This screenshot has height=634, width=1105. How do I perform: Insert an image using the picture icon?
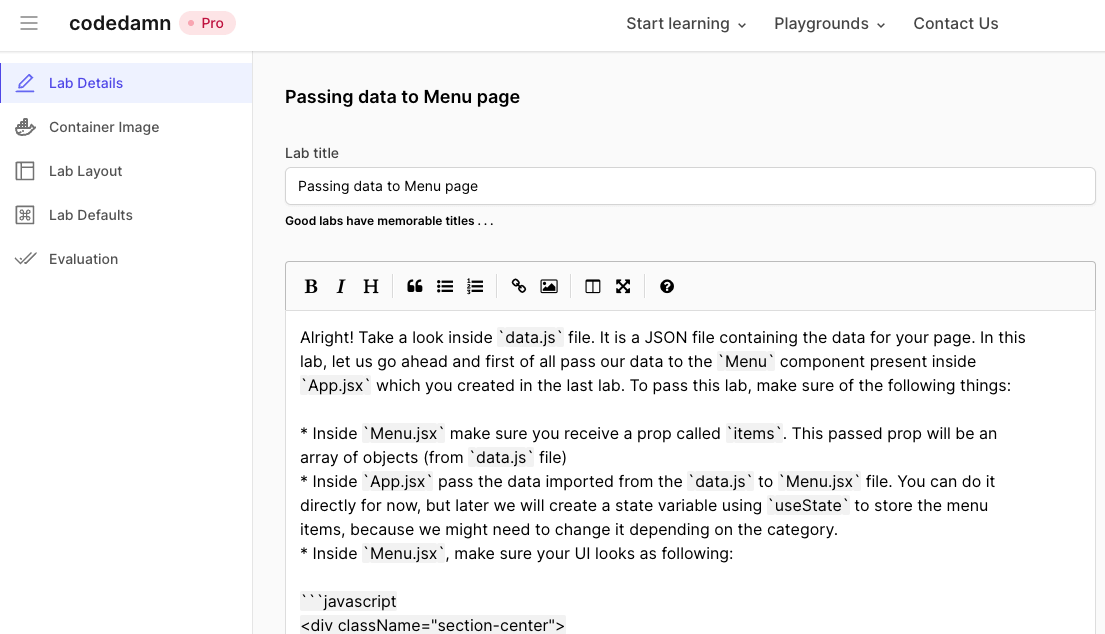[x=549, y=287]
